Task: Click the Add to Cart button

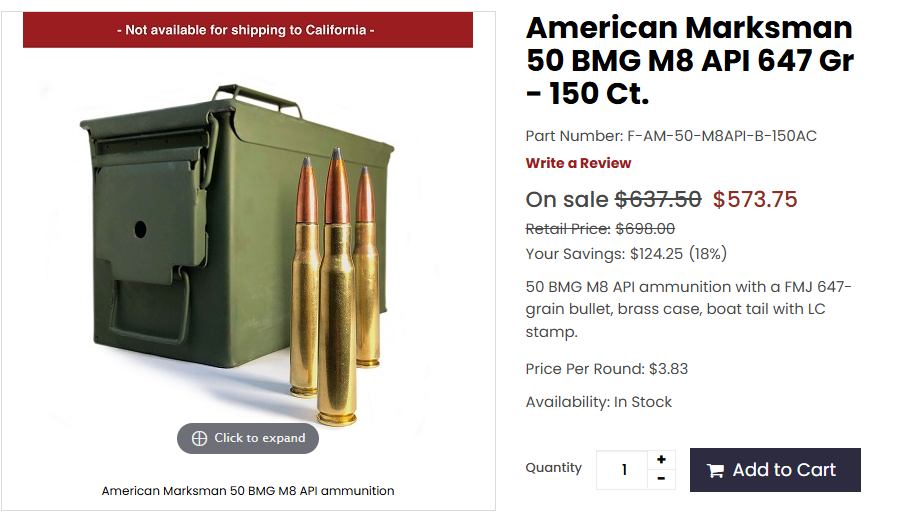Action: click(x=775, y=470)
